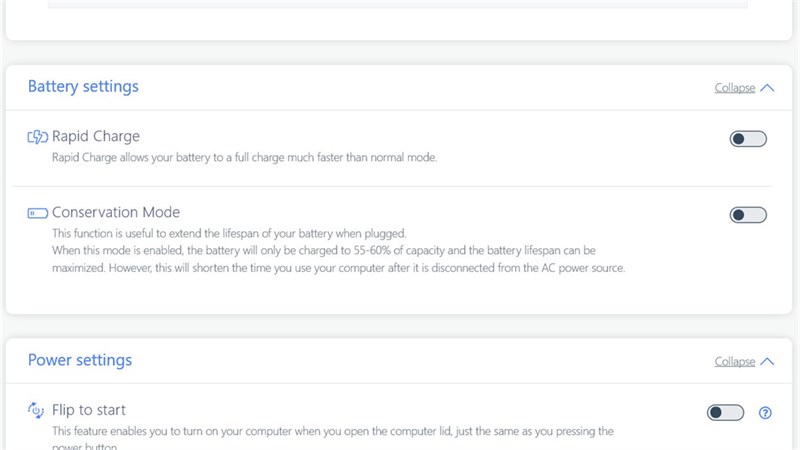800x450 pixels.
Task: Click the Flip to start icon
Action: click(37, 410)
